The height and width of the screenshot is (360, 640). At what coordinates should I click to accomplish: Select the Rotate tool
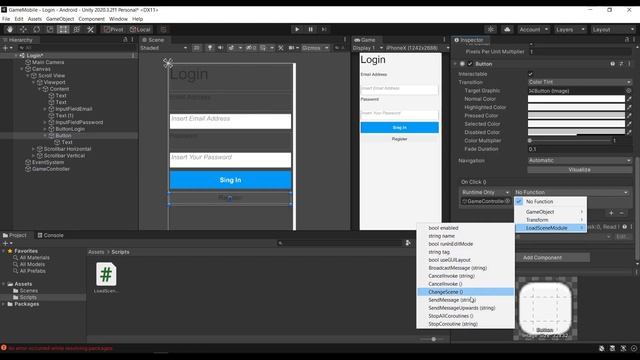coord(37,29)
